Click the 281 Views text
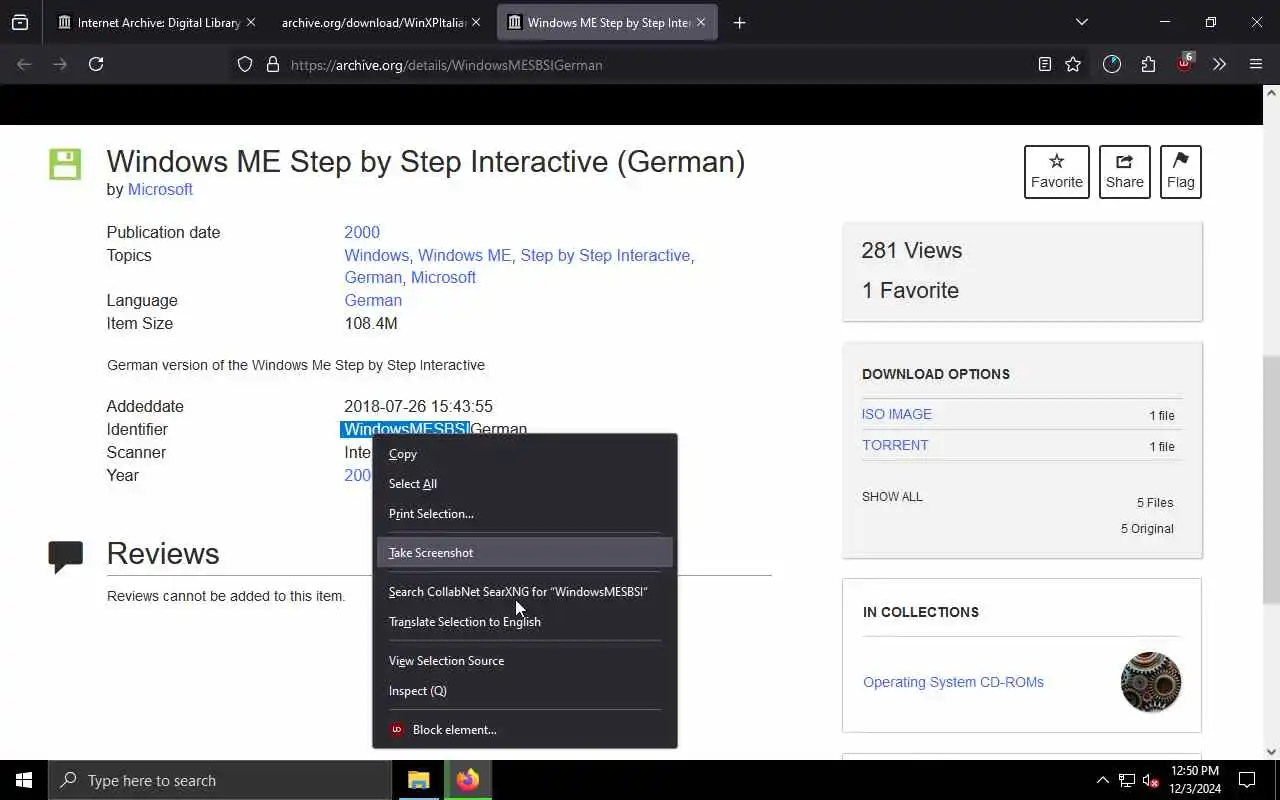 tap(912, 250)
